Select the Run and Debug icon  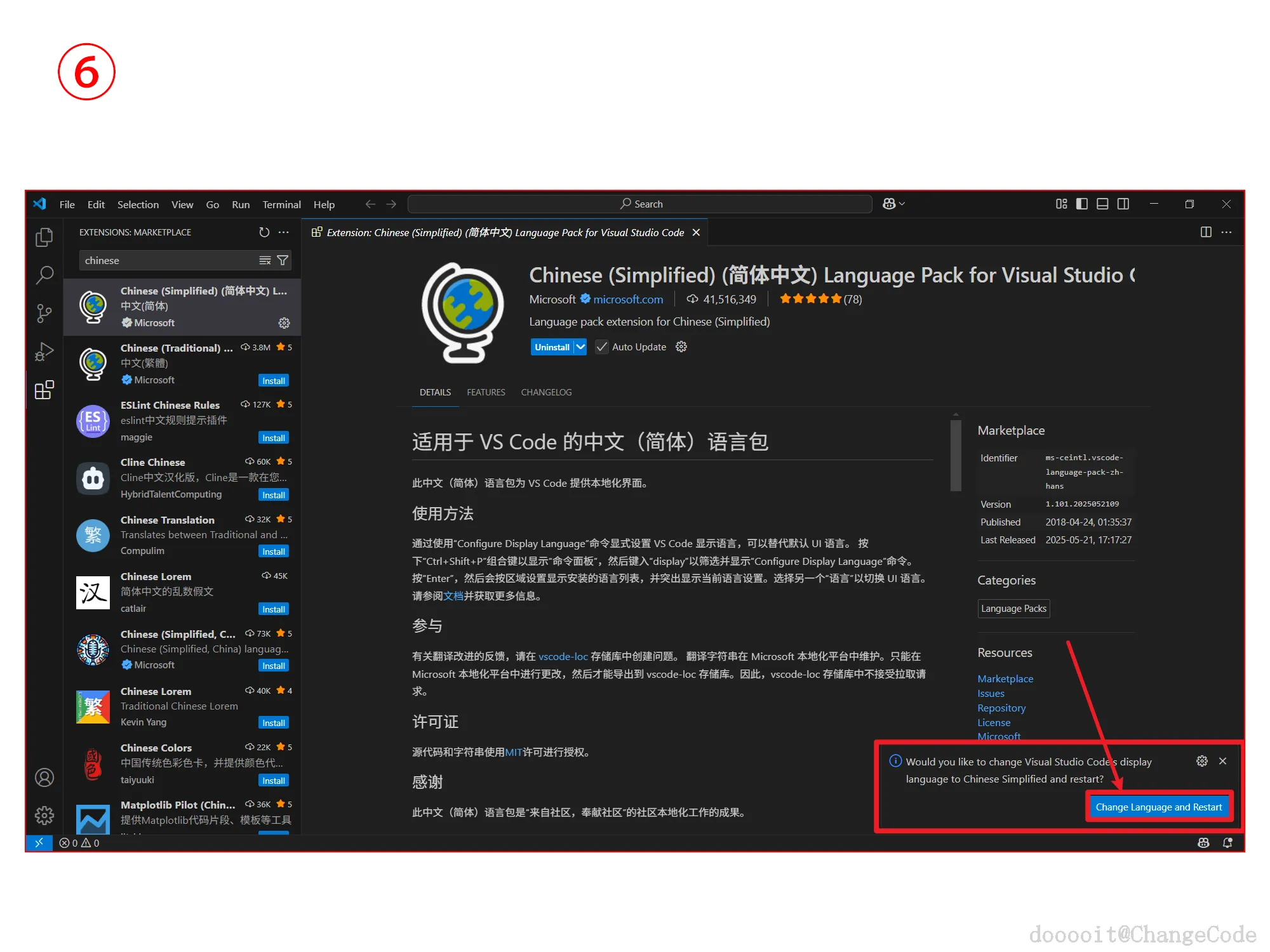point(44,351)
